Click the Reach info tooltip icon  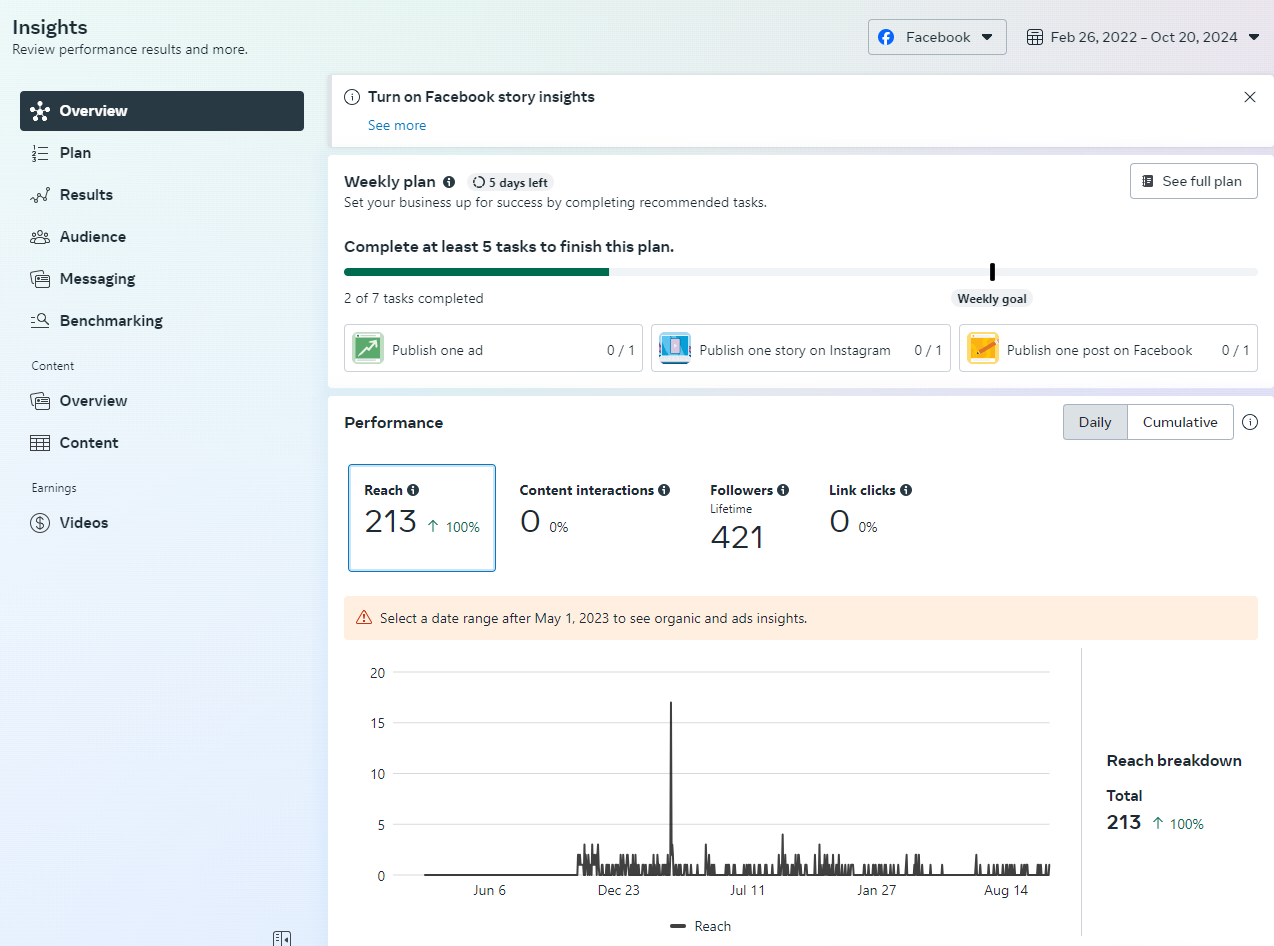[x=413, y=490]
